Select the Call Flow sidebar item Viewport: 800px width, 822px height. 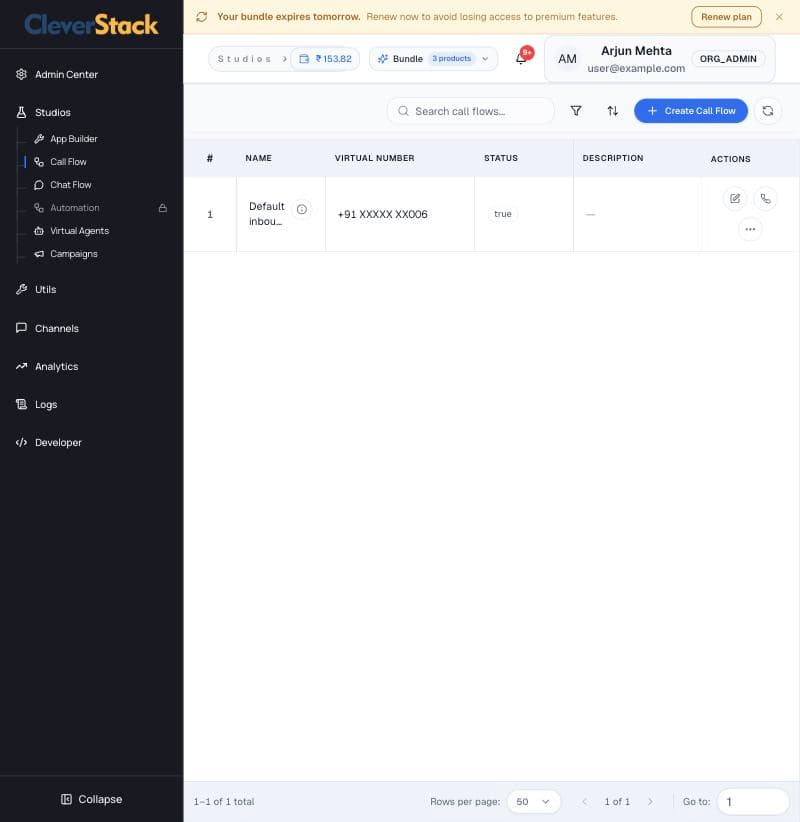(68, 162)
